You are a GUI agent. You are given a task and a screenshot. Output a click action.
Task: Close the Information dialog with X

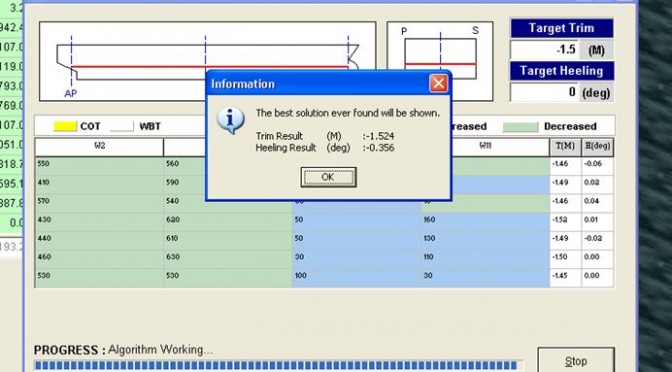438,84
